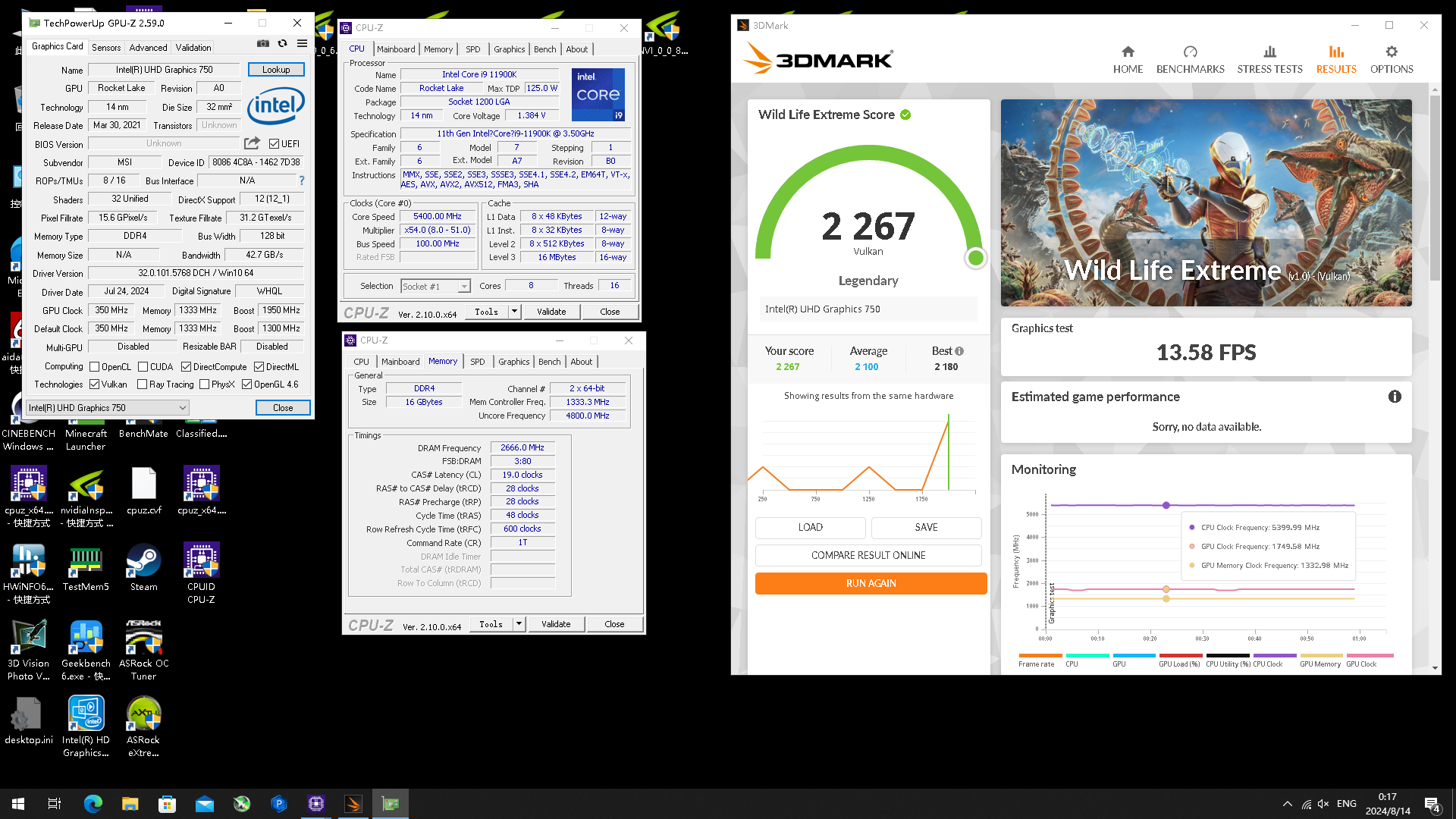Click Frame rate orange legend swatch

point(1040,655)
